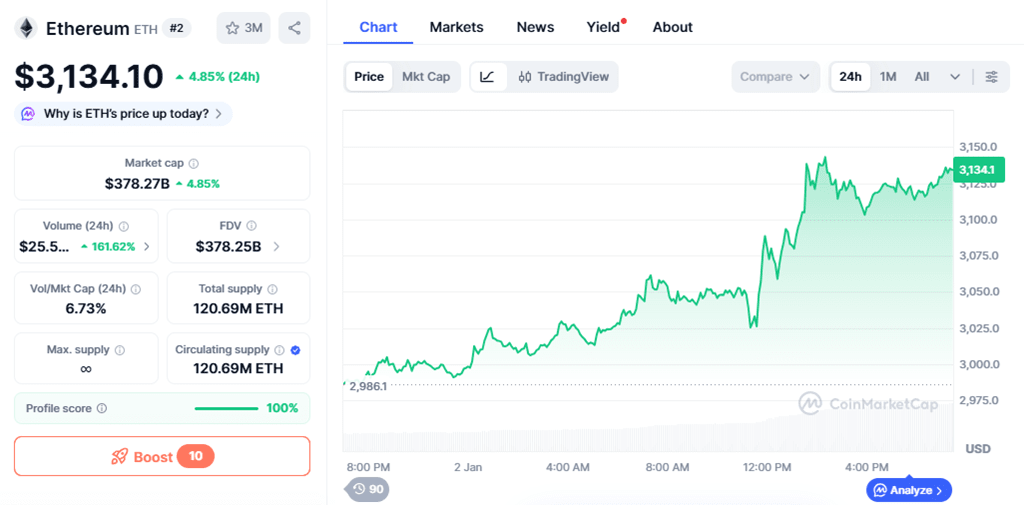Select the 1M time range
This screenshot has height=505, width=1024.
coord(888,77)
